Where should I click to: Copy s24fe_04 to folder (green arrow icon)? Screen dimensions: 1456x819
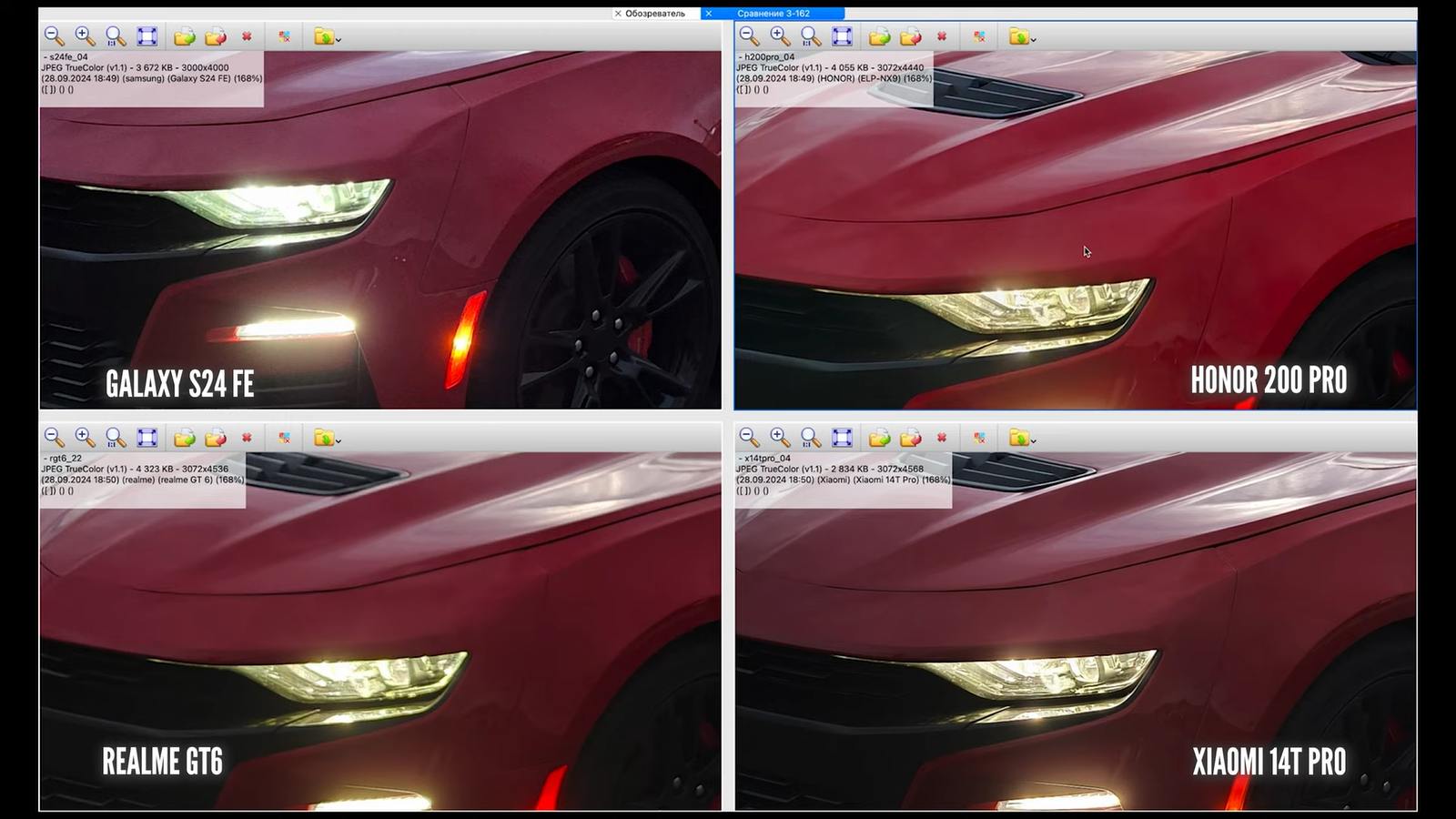[x=185, y=36]
